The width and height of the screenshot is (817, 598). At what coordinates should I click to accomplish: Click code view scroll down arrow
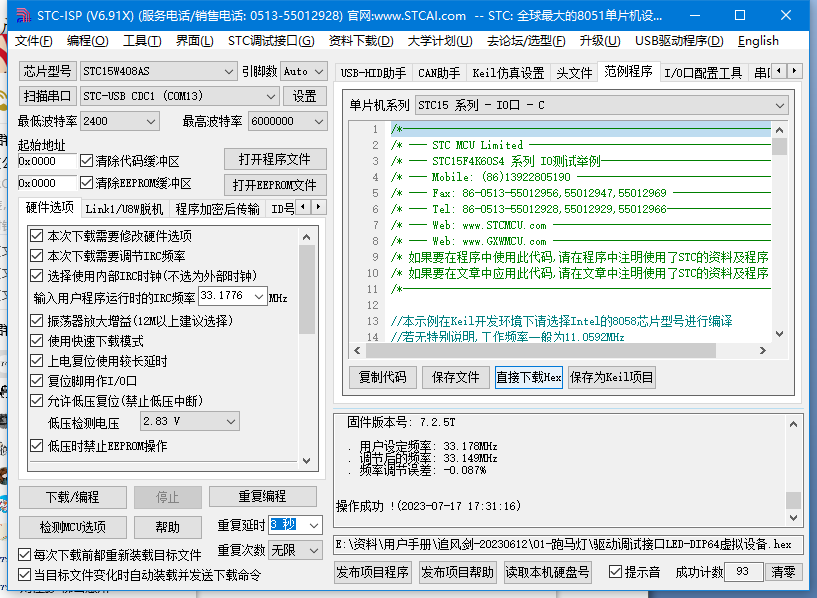[x=779, y=334]
